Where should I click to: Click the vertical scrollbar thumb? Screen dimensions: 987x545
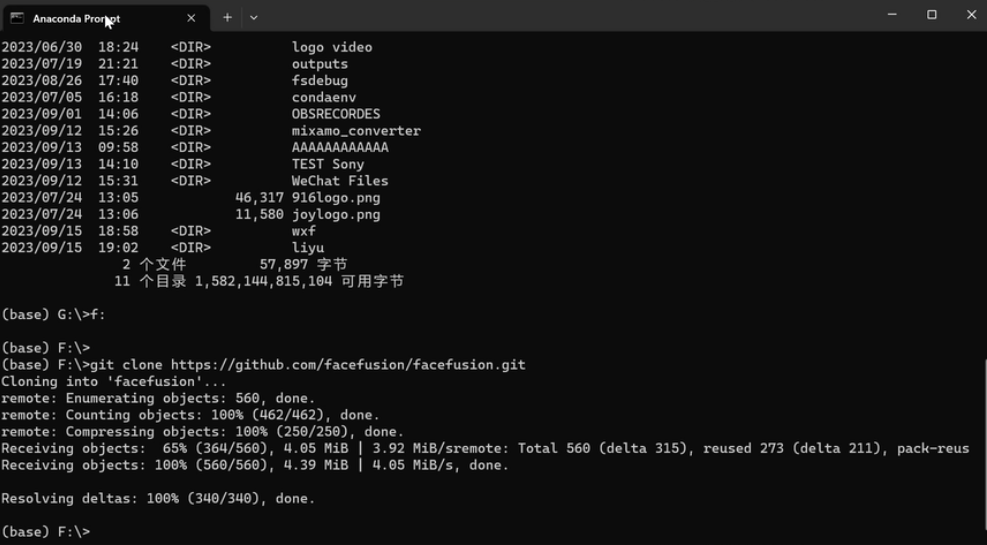[984, 452]
